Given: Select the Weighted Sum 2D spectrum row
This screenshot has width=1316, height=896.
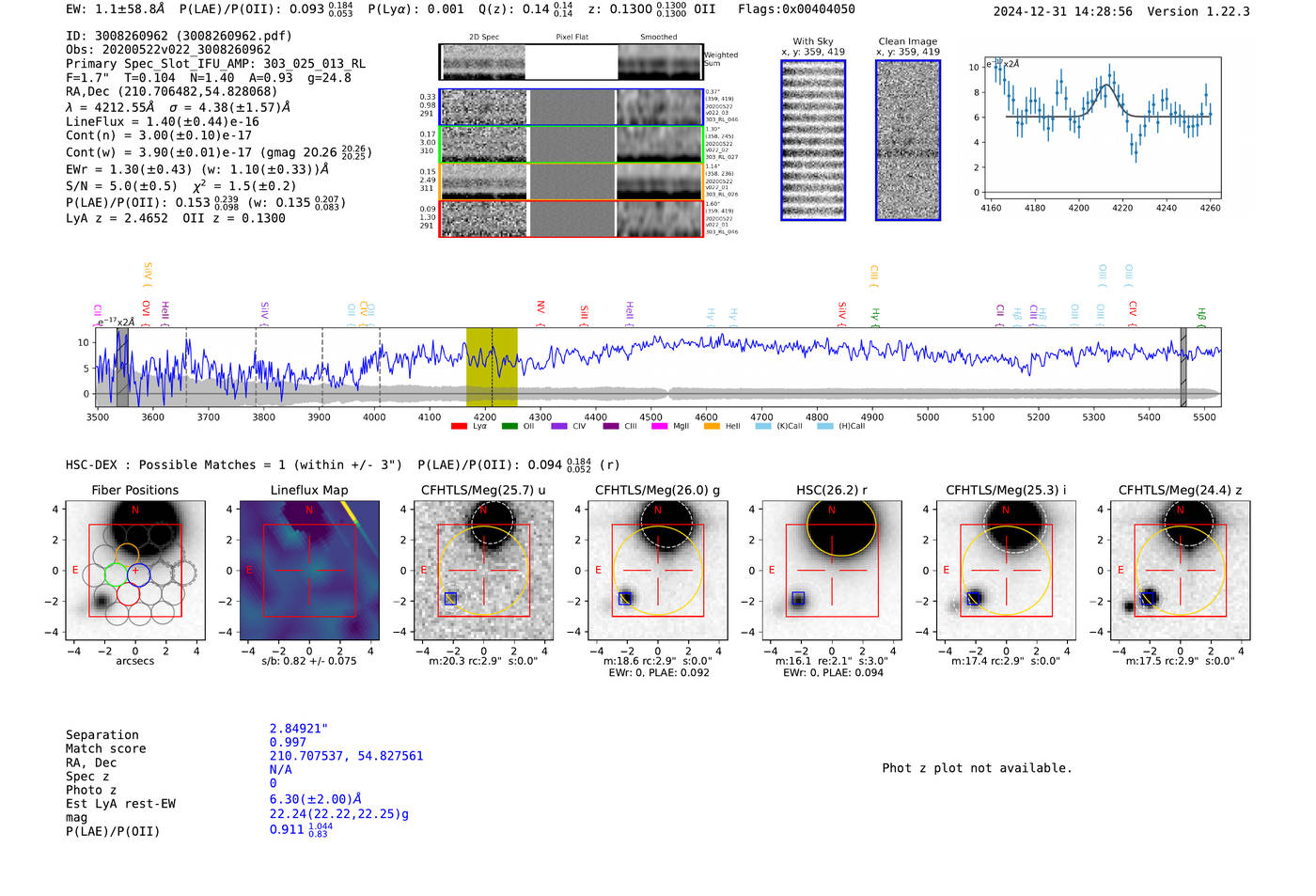Looking at the screenshot, I should click(572, 62).
